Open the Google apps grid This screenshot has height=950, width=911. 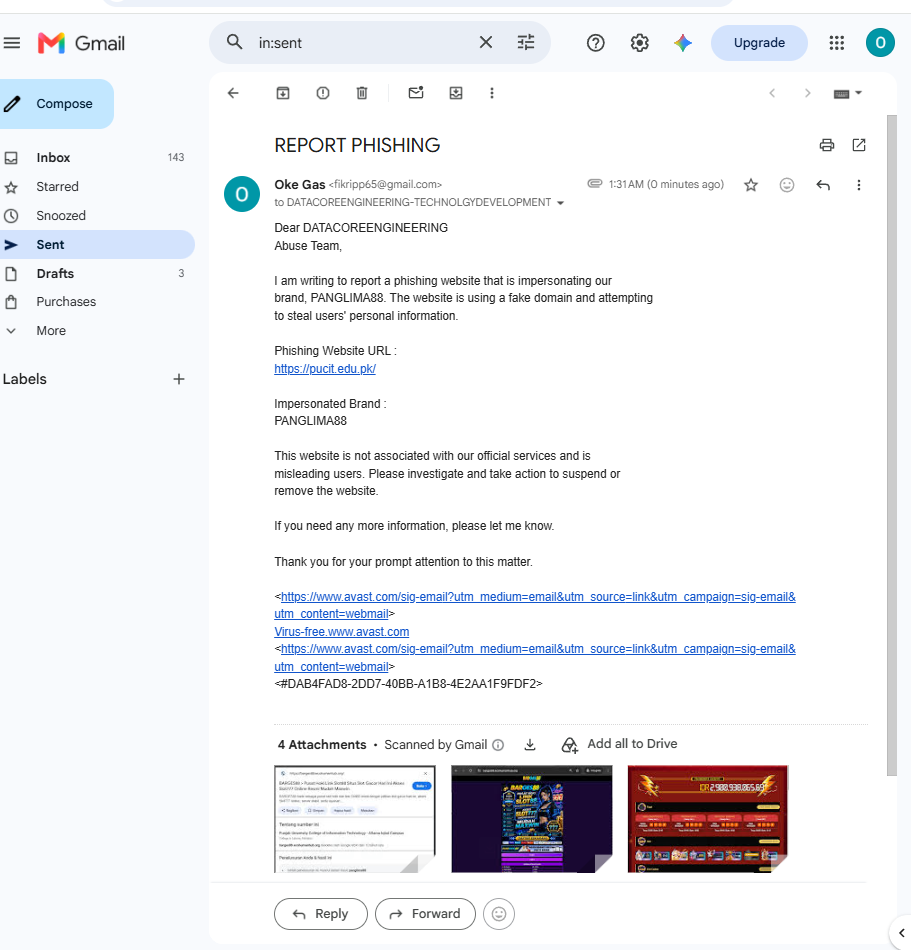[836, 43]
